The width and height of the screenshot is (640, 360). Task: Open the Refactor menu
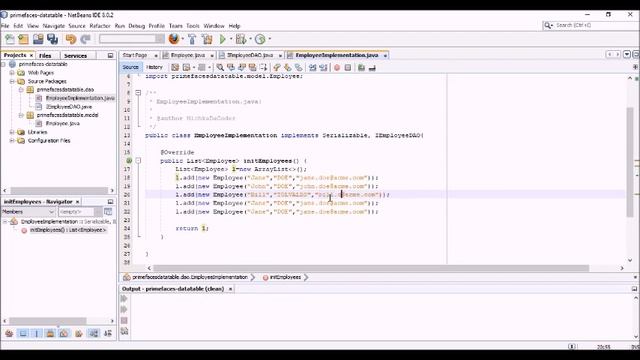pyautogui.click(x=100, y=26)
